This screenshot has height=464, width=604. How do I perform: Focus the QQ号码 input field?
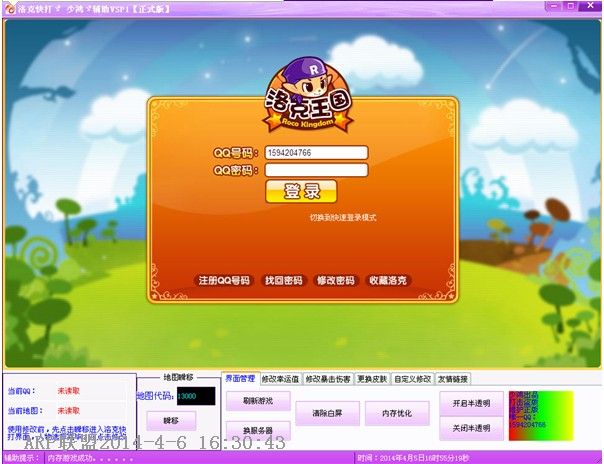pos(317,153)
